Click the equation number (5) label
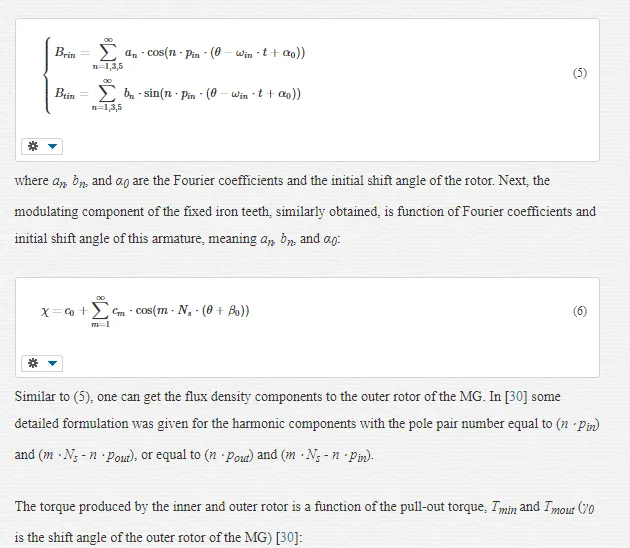This screenshot has height=548, width=630. [x=580, y=73]
